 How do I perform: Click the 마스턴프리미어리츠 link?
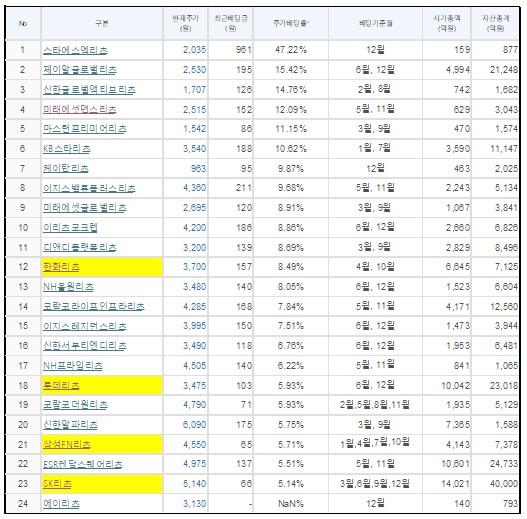85,129
